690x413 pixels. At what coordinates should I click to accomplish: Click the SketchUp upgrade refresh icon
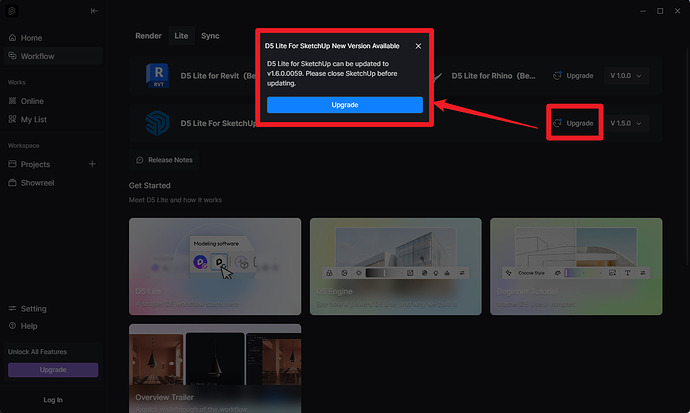coord(557,123)
